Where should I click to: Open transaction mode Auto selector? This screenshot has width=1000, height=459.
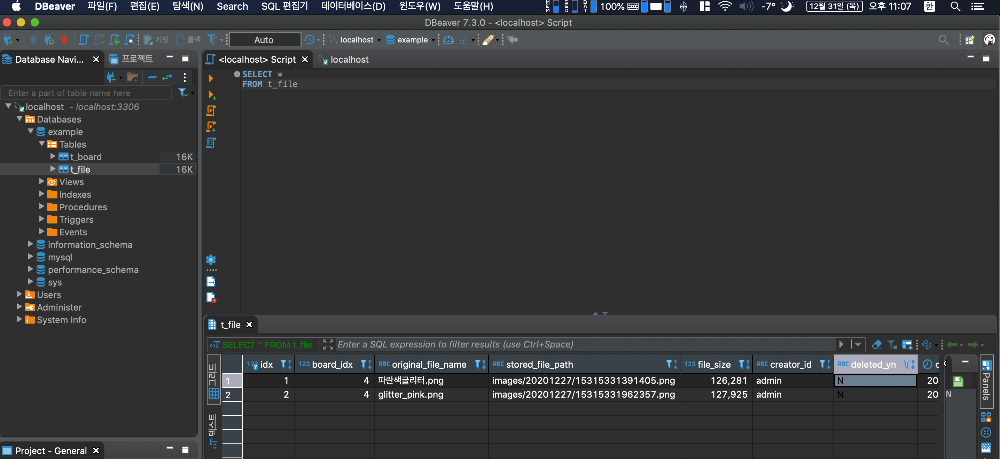click(264, 40)
